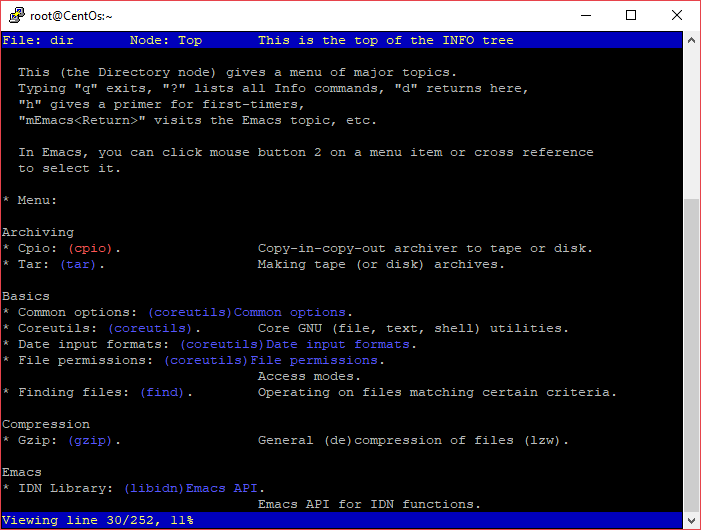The image size is (701, 530).
Task: Click the vertical scrollbar thumb
Action: pos(691,355)
